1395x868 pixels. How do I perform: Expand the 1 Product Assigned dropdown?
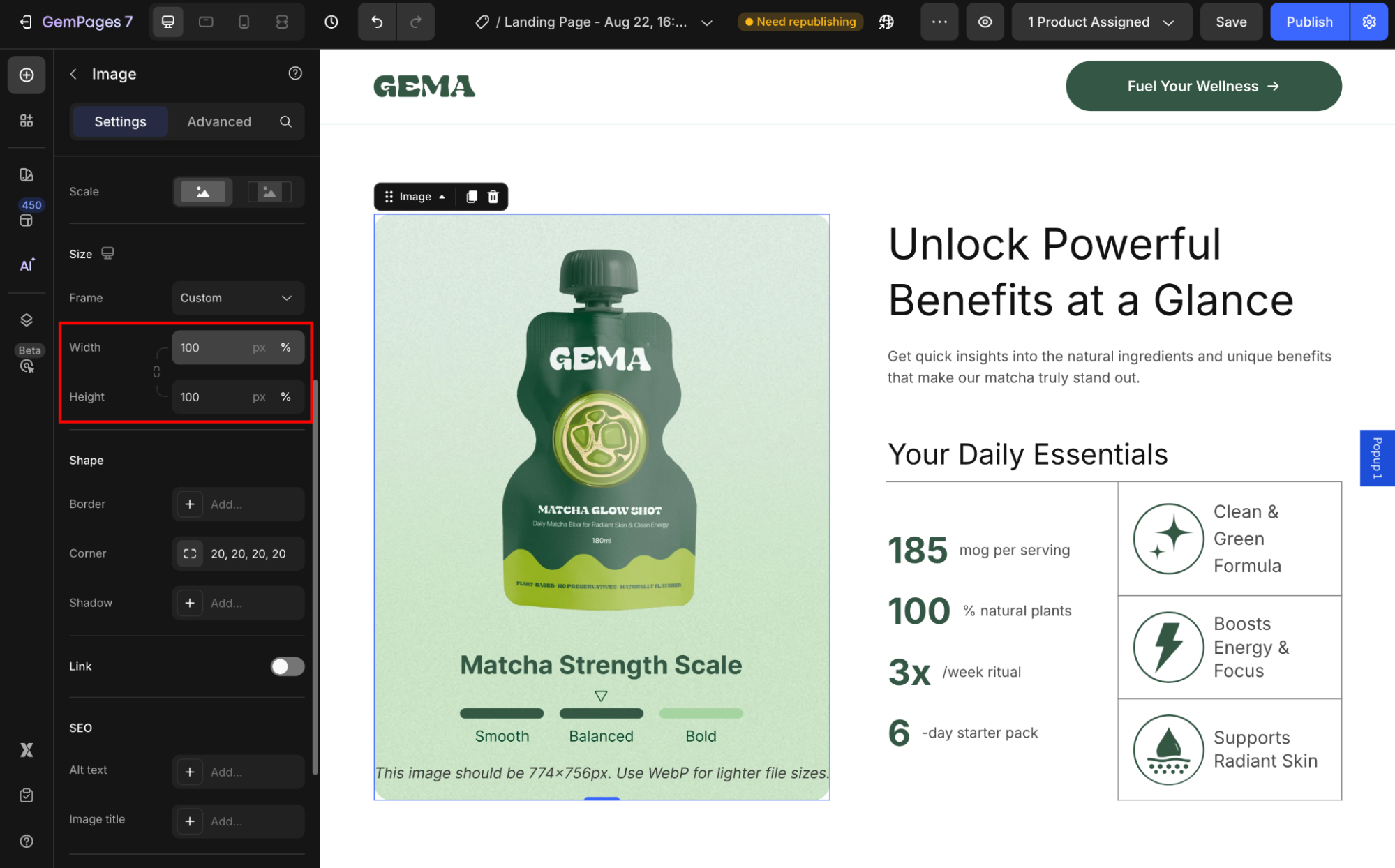click(x=1101, y=22)
